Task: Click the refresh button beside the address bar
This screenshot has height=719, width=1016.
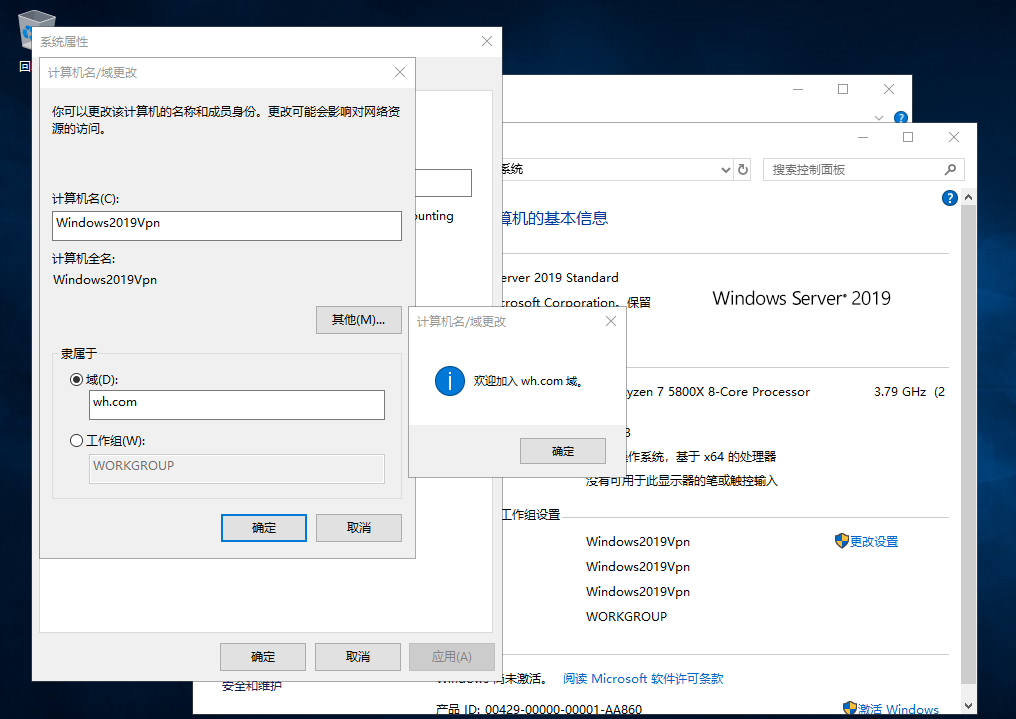Action: [743, 170]
